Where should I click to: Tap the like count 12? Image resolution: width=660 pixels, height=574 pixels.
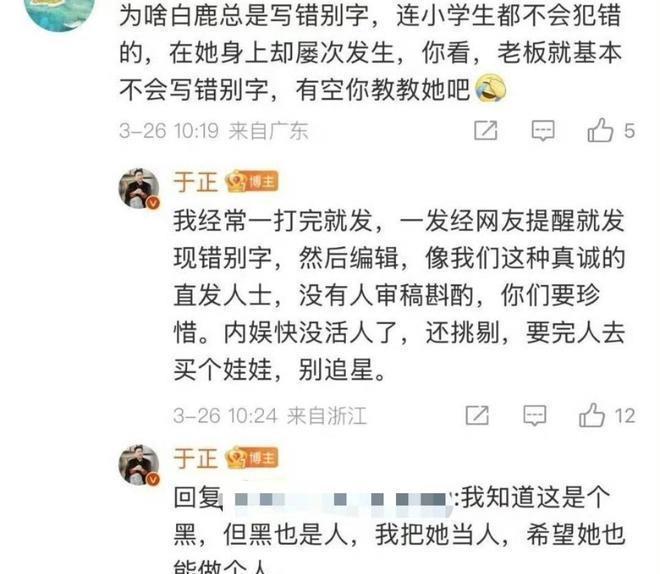click(625, 416)
